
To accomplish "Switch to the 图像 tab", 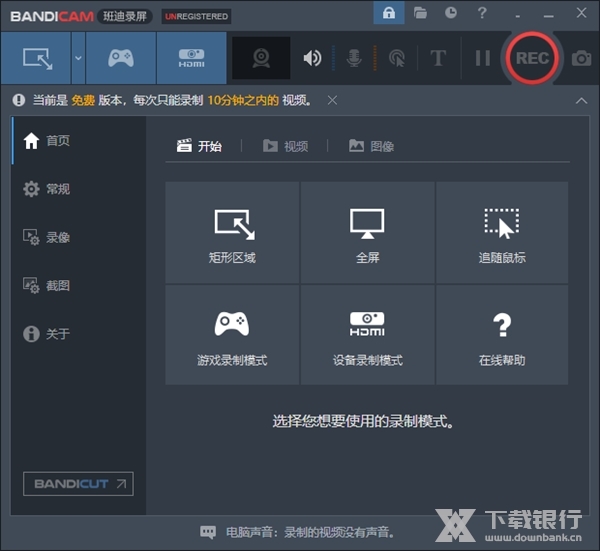I will [x=372, y=146].
